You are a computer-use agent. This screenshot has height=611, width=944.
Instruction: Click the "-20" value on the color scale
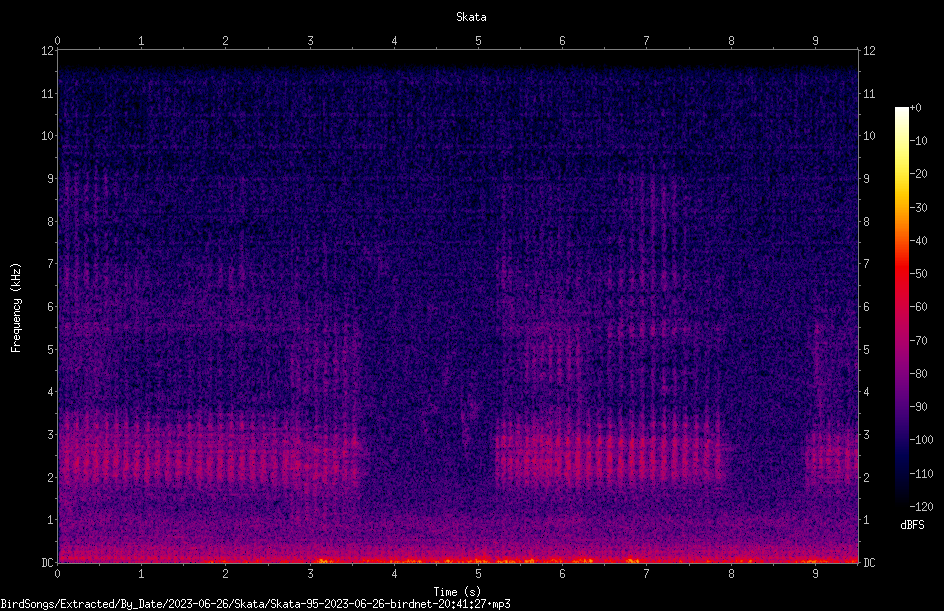(x=918, y=174)
